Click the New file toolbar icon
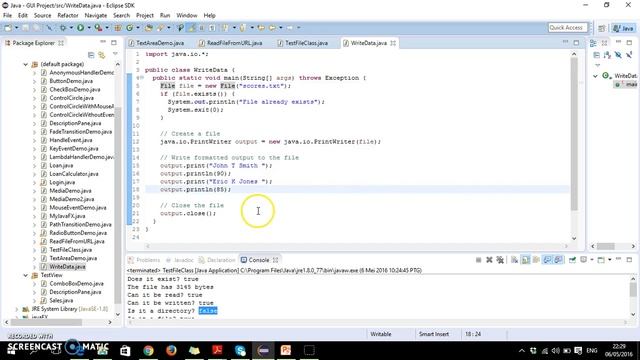Screen dimensions: 640x360 (8, 28)
